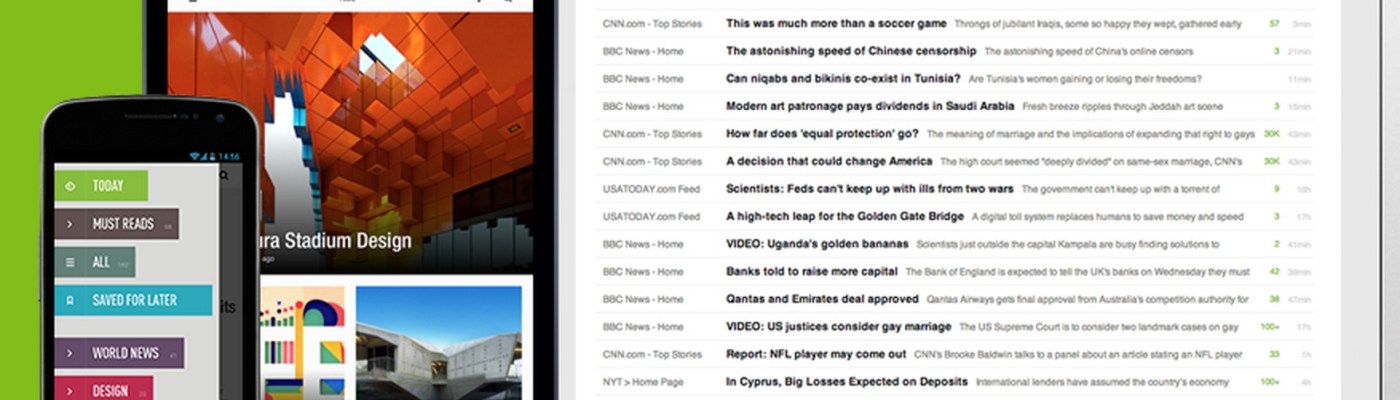Click the list icon beside ALL
Screen dimensions: 1400x400
pyautogui.click(x=70, y=263)
